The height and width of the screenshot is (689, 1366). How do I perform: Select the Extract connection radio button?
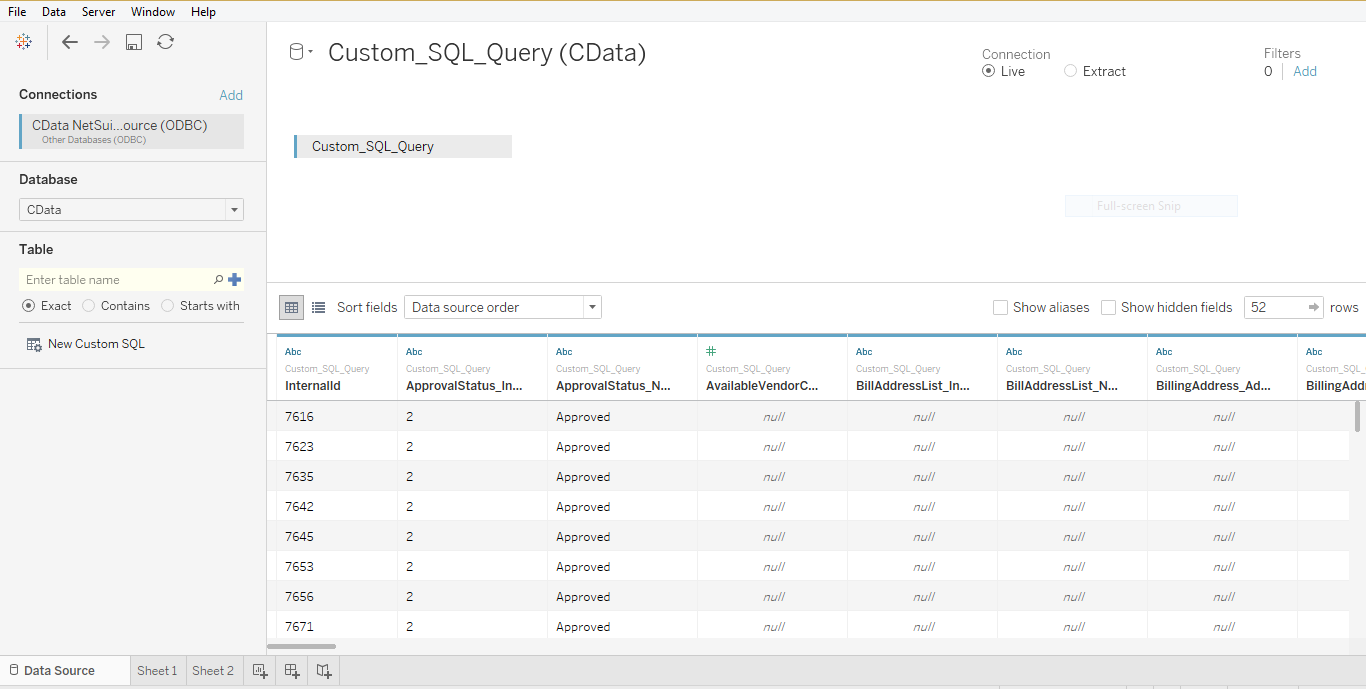point(1069,71)
